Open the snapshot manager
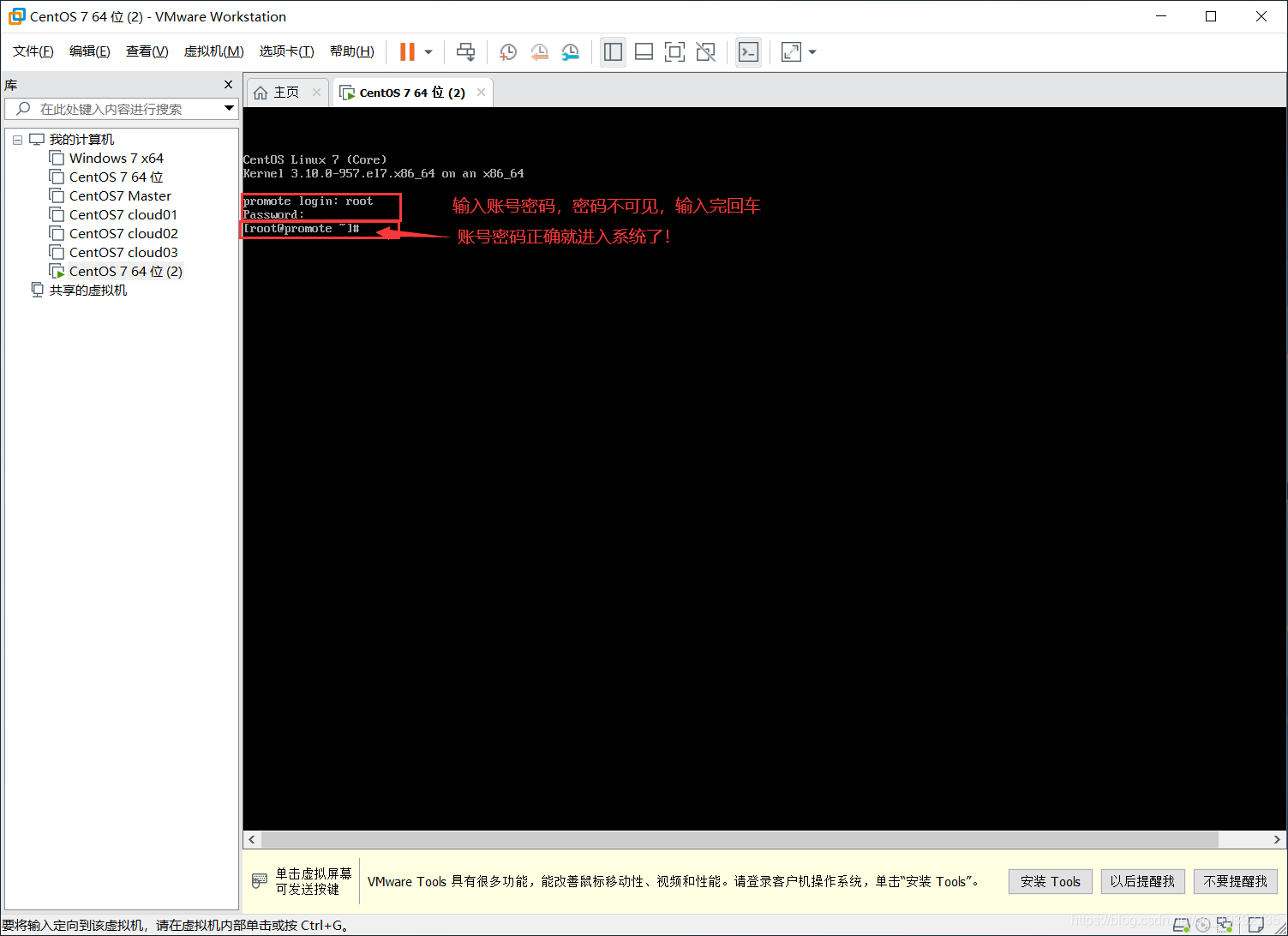The width and height of the screenshot is (1288, 936). click(x=570, y=52)
